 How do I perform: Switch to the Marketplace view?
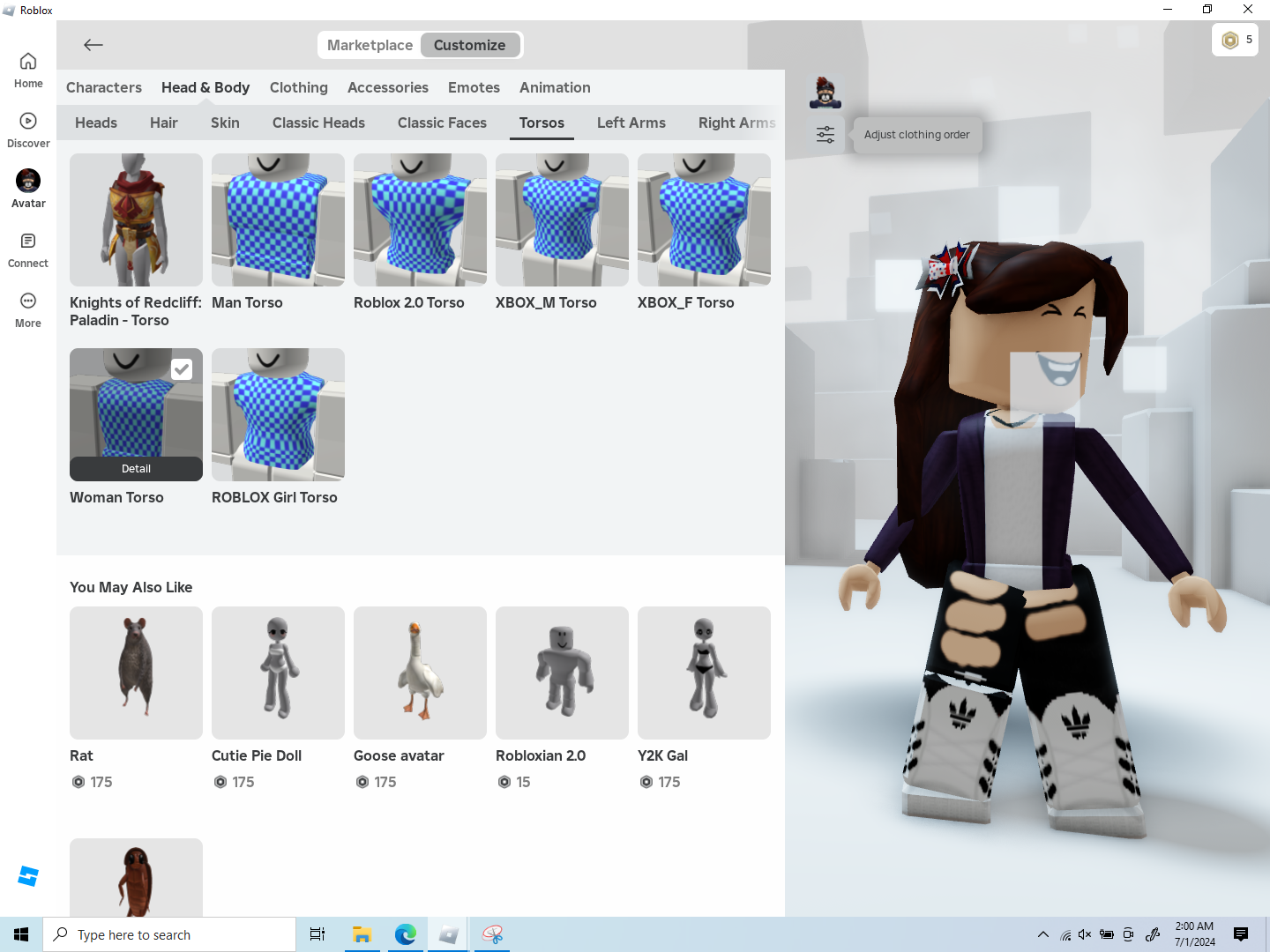tap(370, 45)
